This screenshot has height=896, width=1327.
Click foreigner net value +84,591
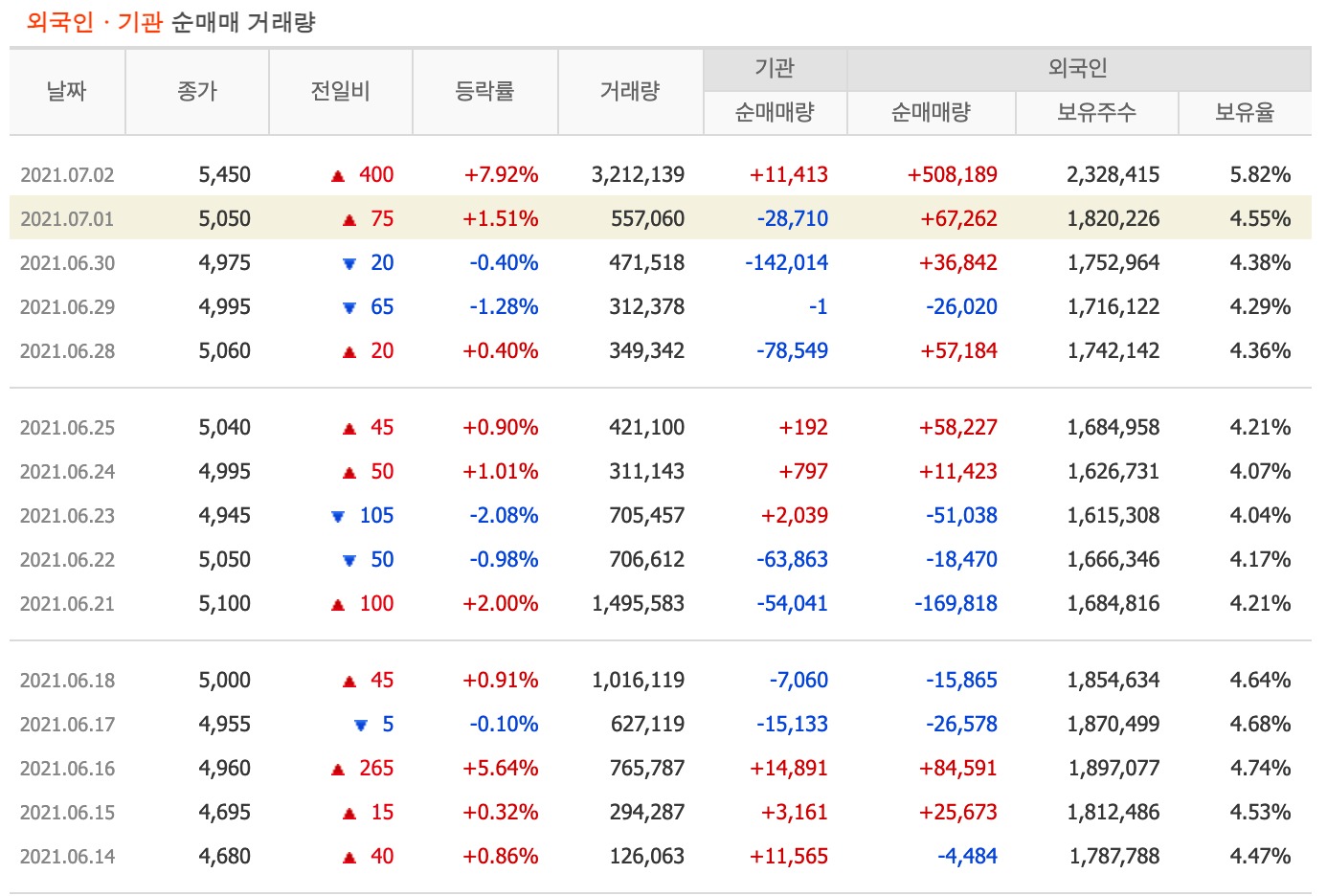coord(958,769)
